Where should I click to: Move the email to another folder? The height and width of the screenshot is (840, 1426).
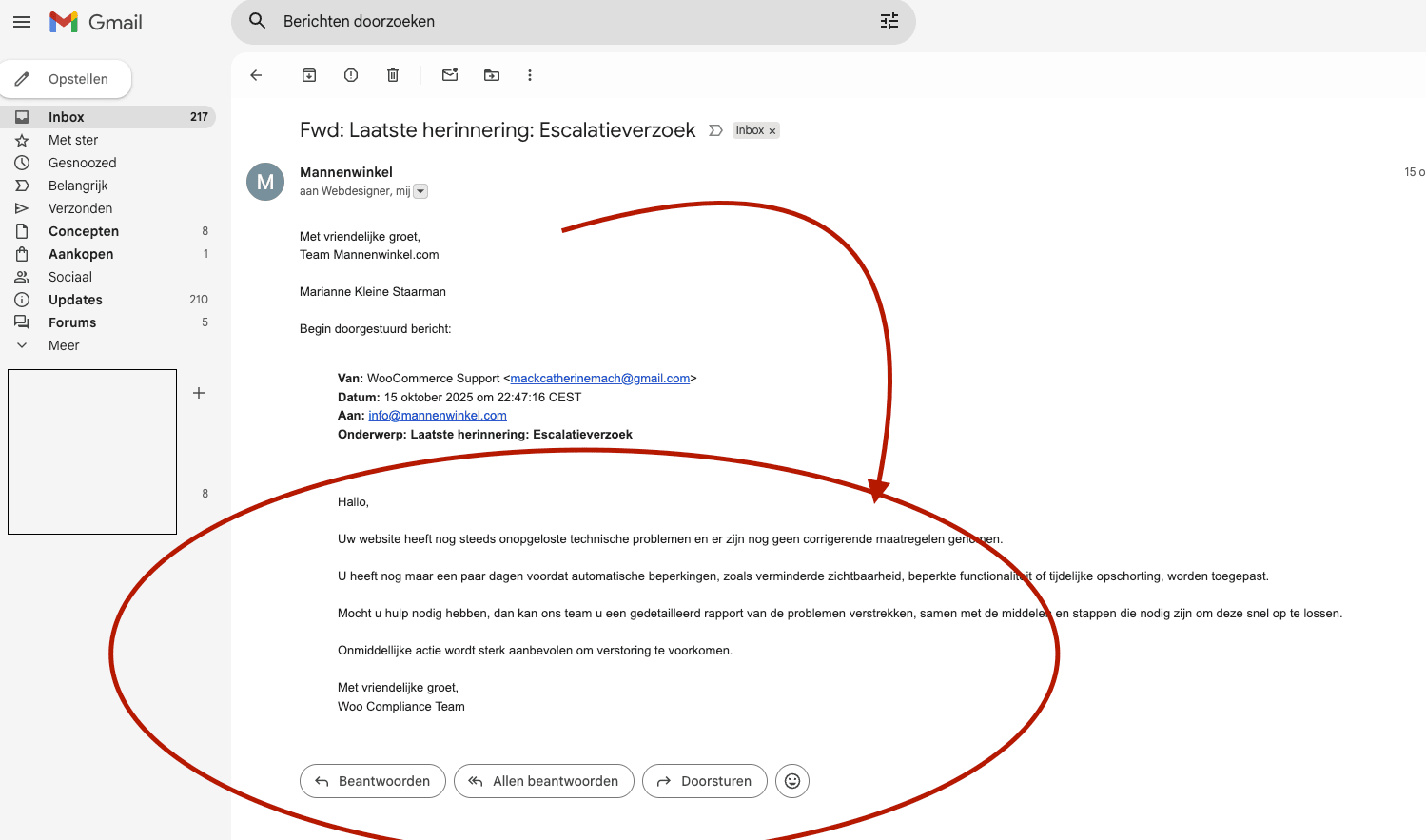(491, 74)
